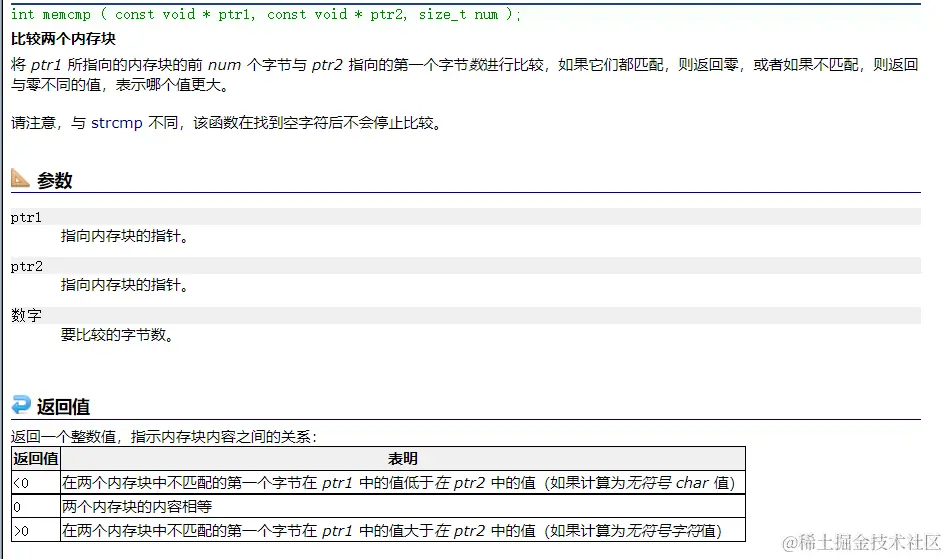
Task: Click the 参数 section heading
Action: [x=55, y=180]
